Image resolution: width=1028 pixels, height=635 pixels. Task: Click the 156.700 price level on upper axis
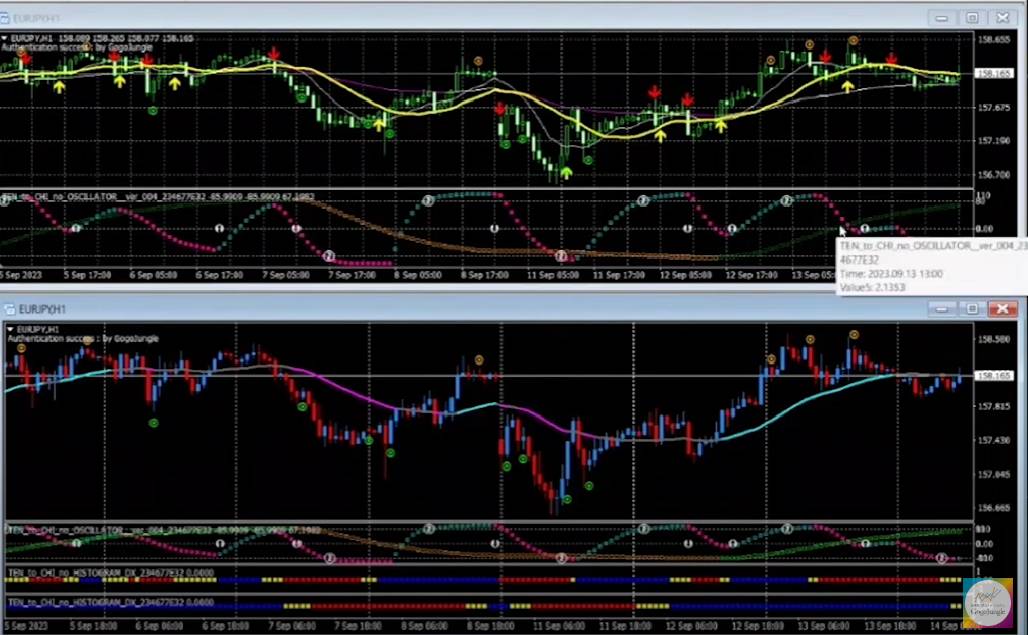point(994,175)
